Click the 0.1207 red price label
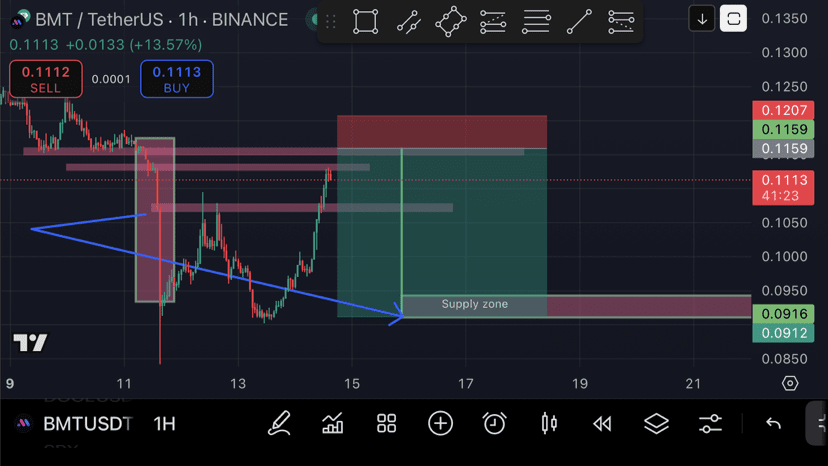Viewport: 828px width, 466px height. coord(783,110)
